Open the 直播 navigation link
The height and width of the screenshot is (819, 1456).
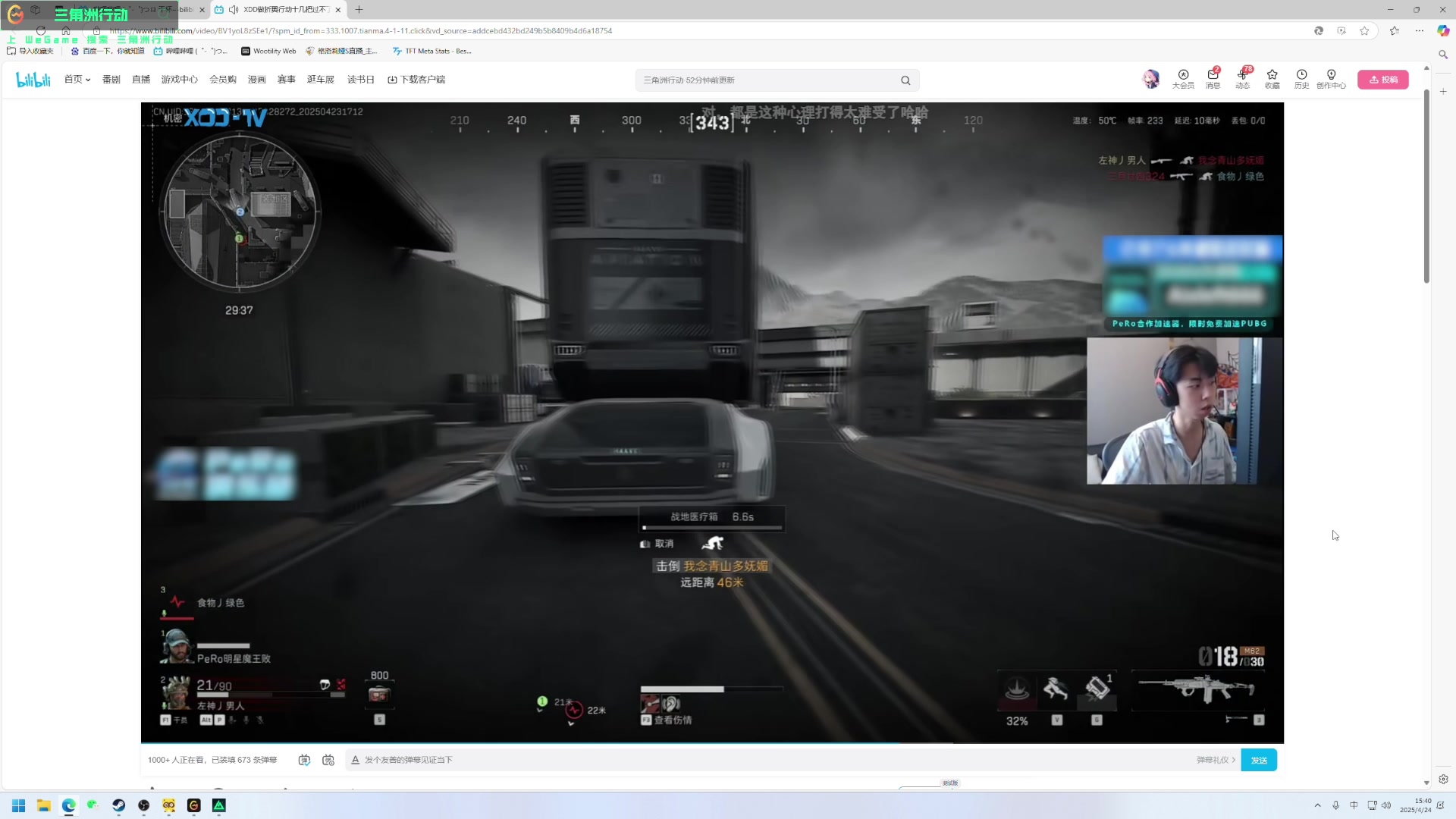[x=141, y=80]
